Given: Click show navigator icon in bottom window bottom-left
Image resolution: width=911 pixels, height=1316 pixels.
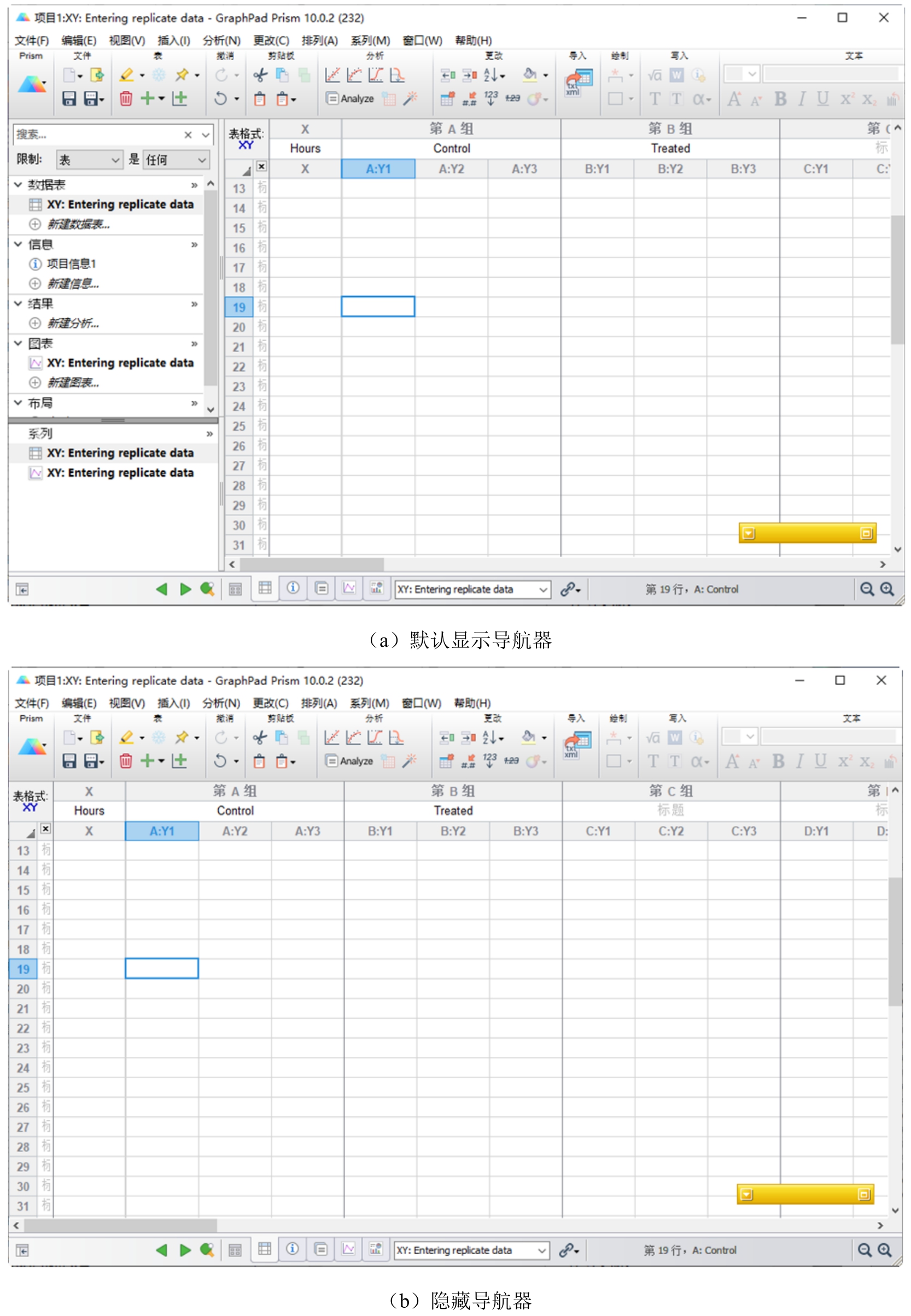Looking at the screenshot, I should (x=22, y=1251).
